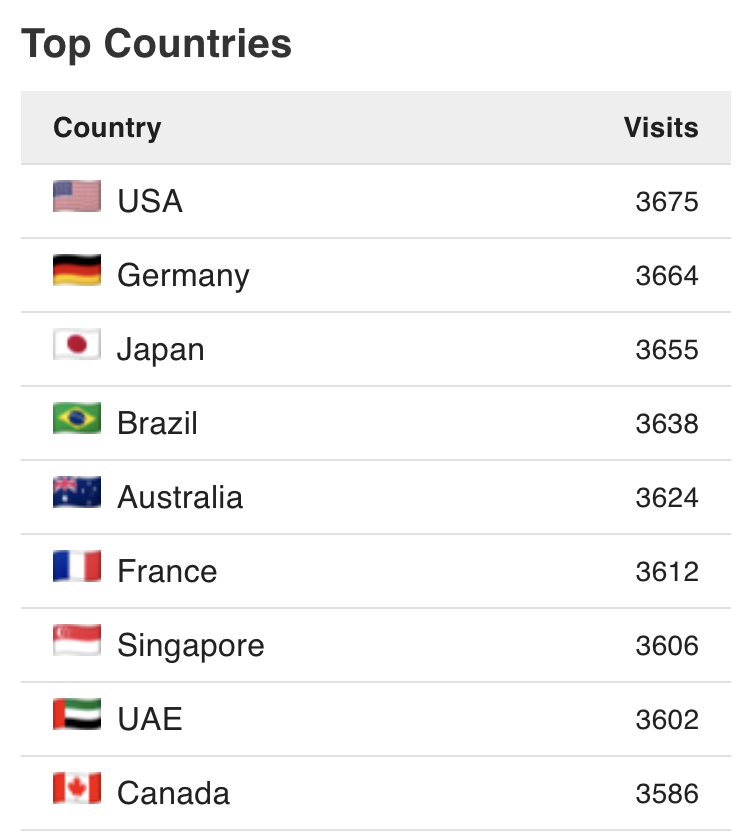The width and height of the screenshot is (756, 840).
Task: Sort table by Visits column header
Action: click(x=661, y=128)
